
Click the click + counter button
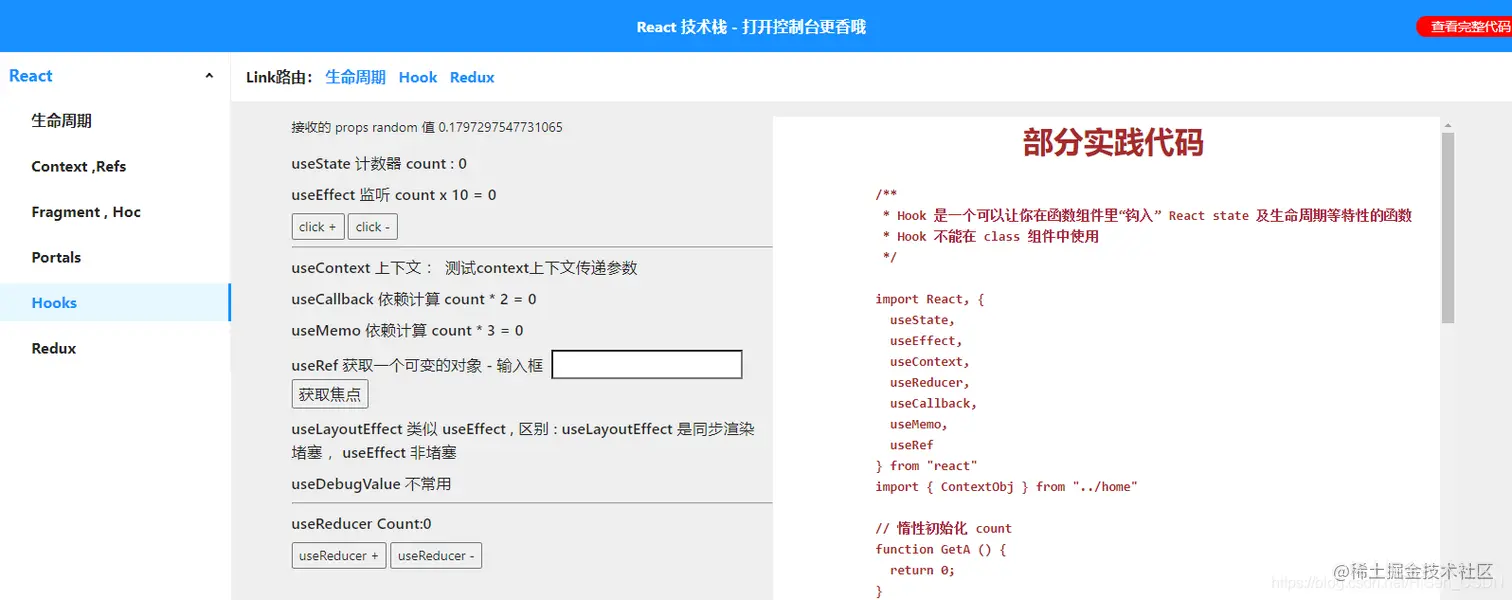click(317, 226)
